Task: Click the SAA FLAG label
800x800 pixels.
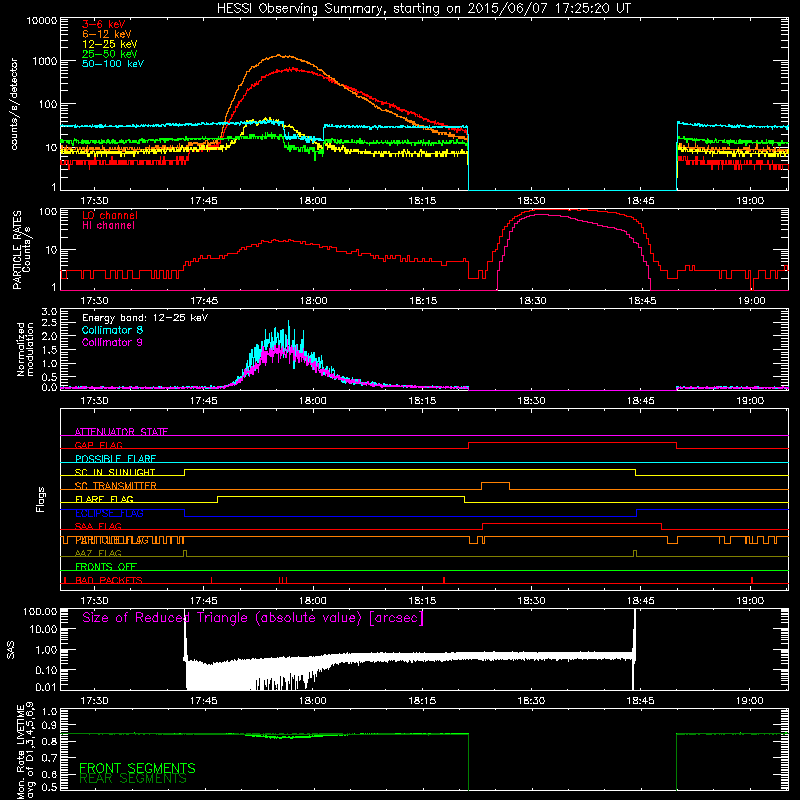Action: tap(98, 526)
